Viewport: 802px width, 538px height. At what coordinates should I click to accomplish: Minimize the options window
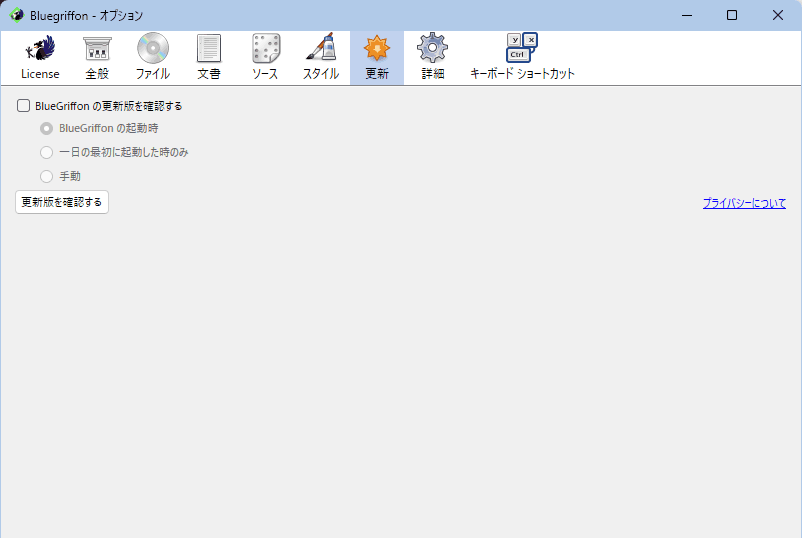pyautogui.click(x=686, y=15)
